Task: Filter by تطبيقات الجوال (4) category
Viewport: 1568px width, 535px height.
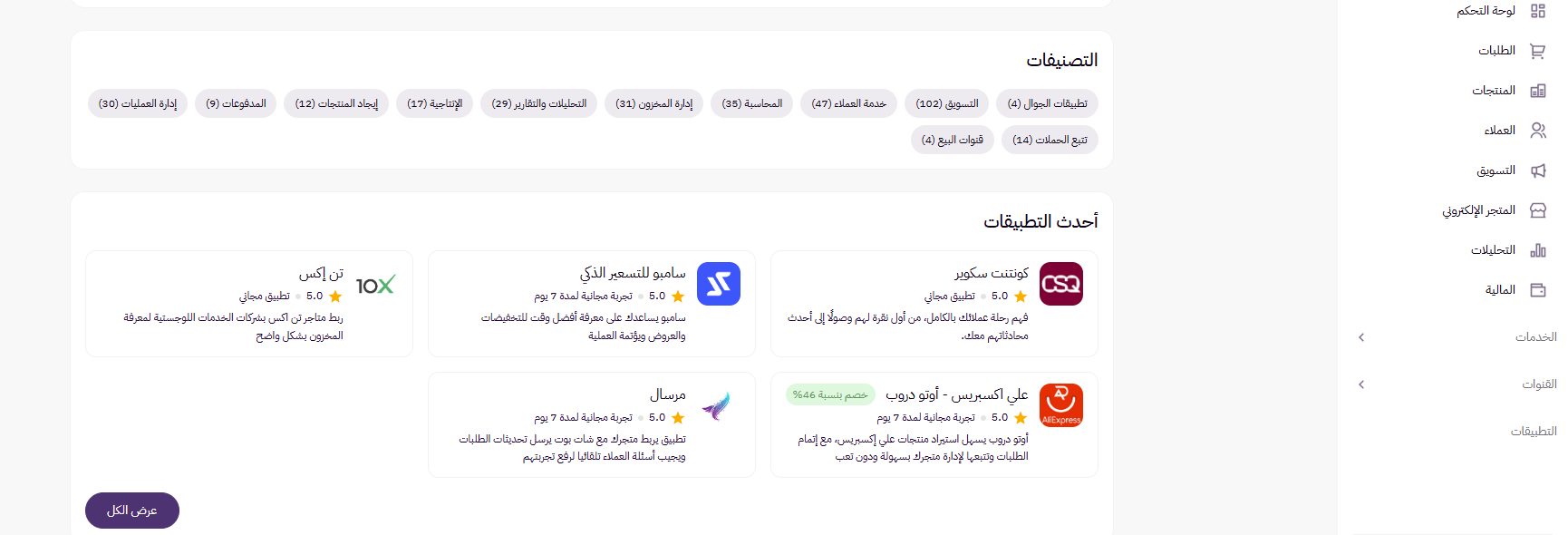Action: (x=1047, y=103)
